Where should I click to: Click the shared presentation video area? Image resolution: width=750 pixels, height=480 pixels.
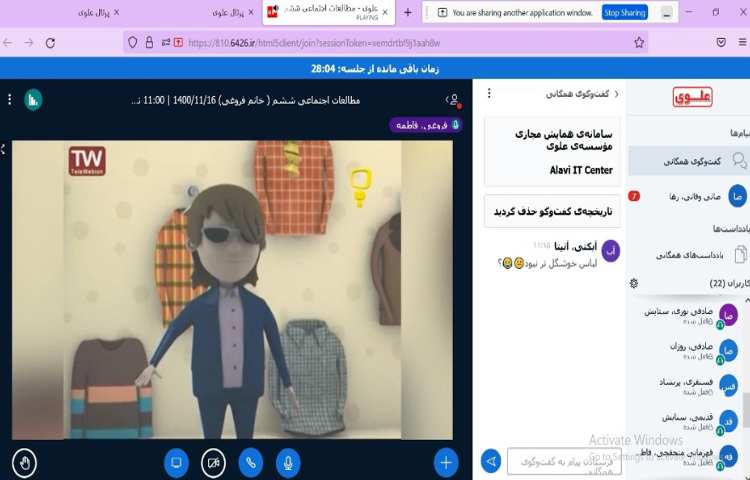pos(232,290)
